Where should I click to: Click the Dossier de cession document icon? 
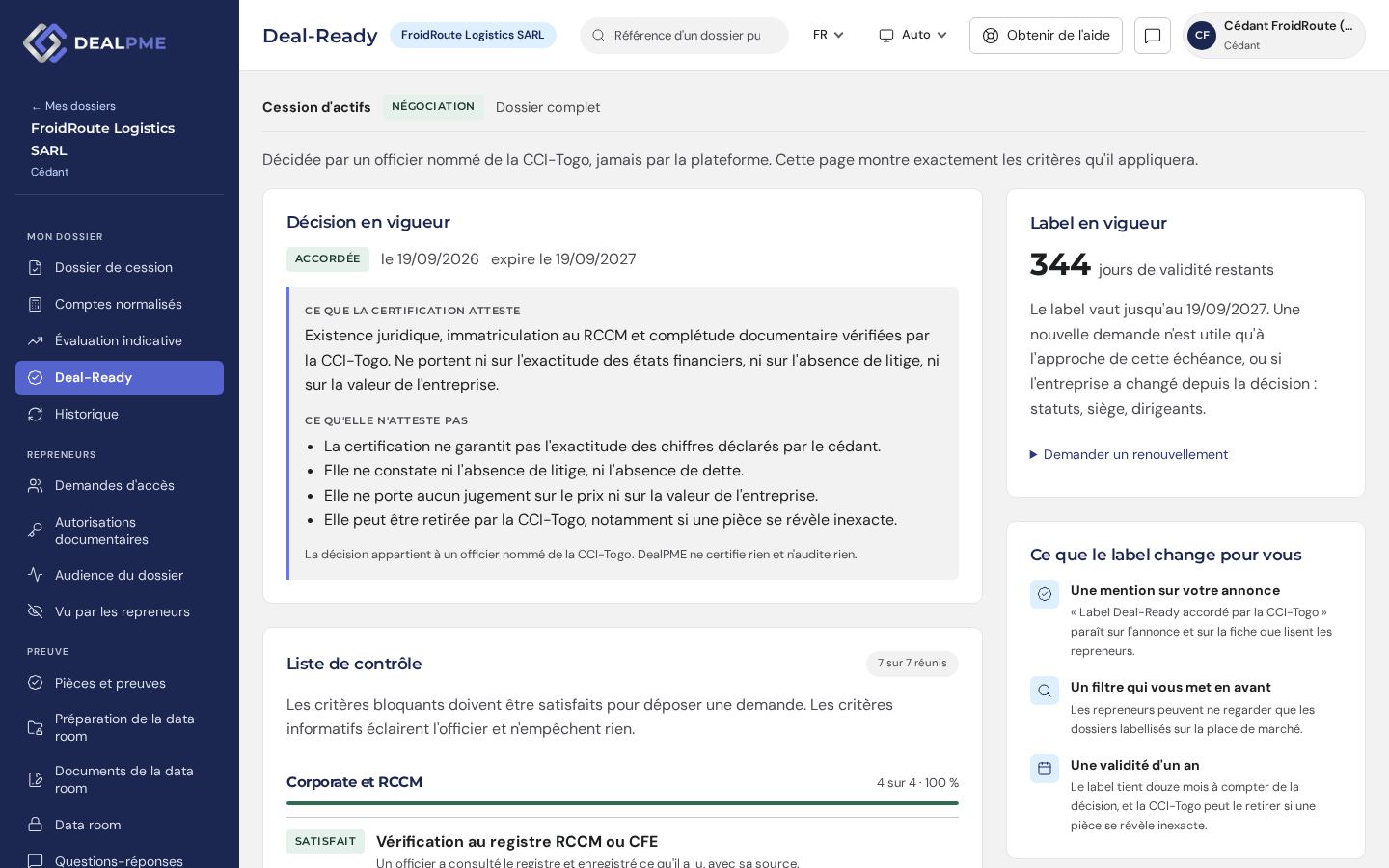point(36,268)
